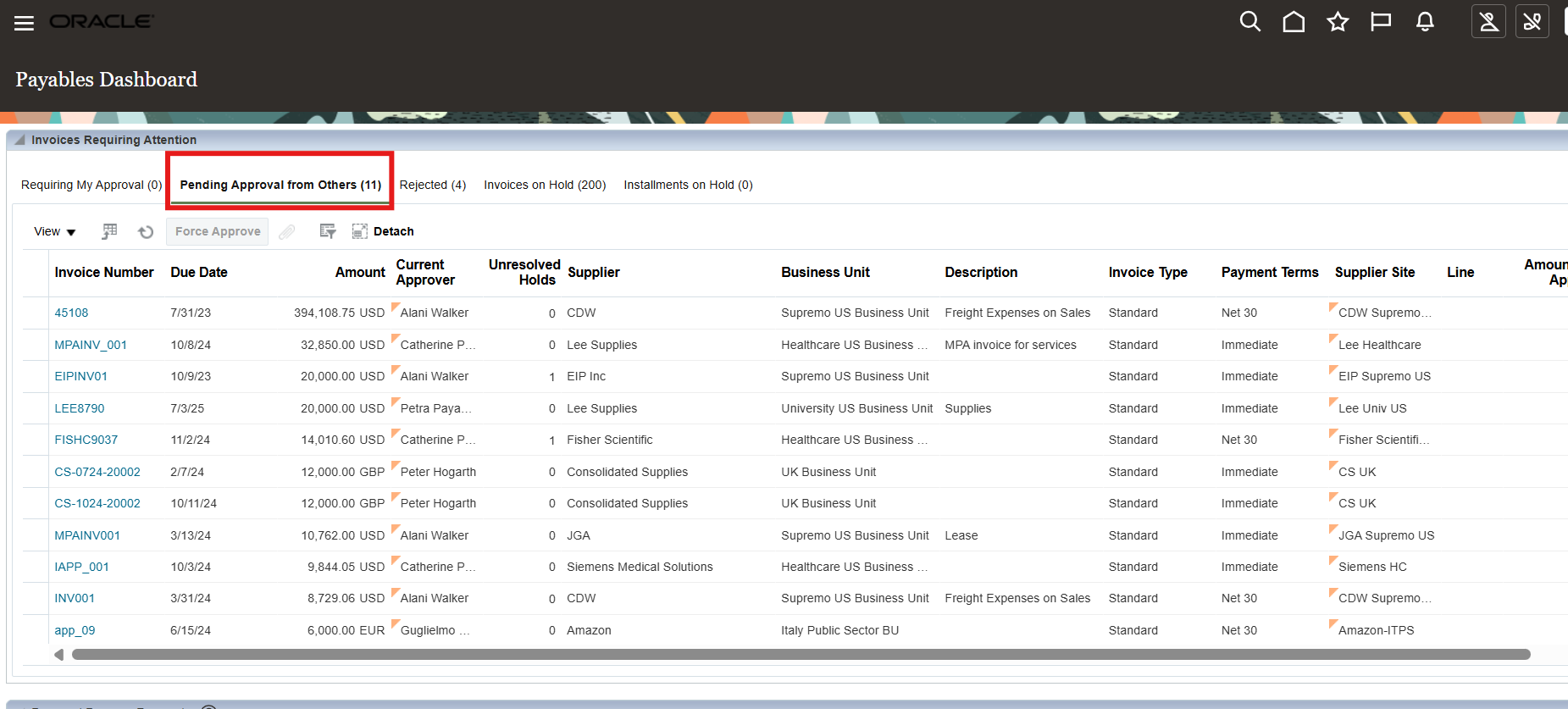This screenshot has width=1568, height=709.
Task: Click amount 394,108.75 USD
Action: point(339,313)
